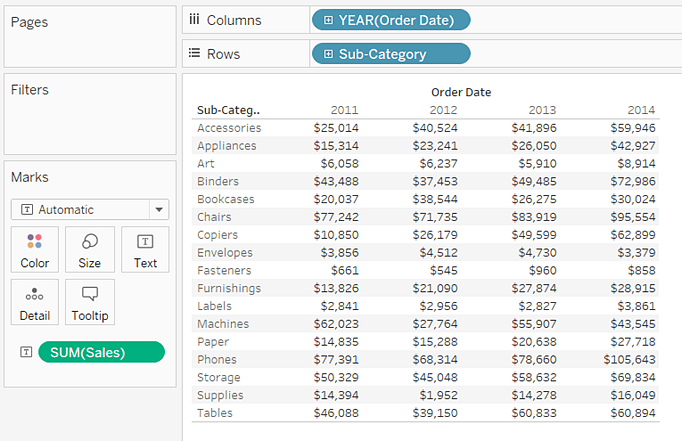Viewport: 682px width, 441px height.
Task: Expand the Sub-Category pill plus sign
Action: pos(328,54)
